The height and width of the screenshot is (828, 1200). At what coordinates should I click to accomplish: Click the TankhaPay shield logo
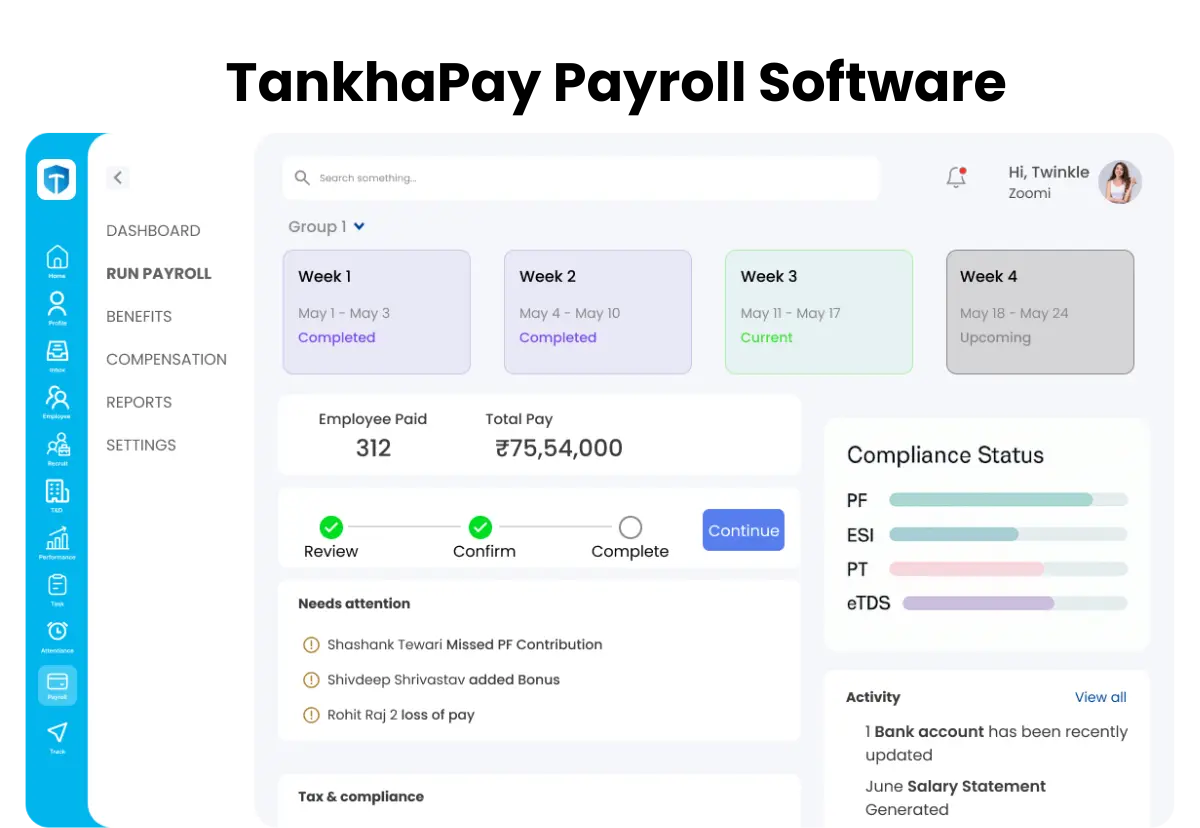pos(57,180)
